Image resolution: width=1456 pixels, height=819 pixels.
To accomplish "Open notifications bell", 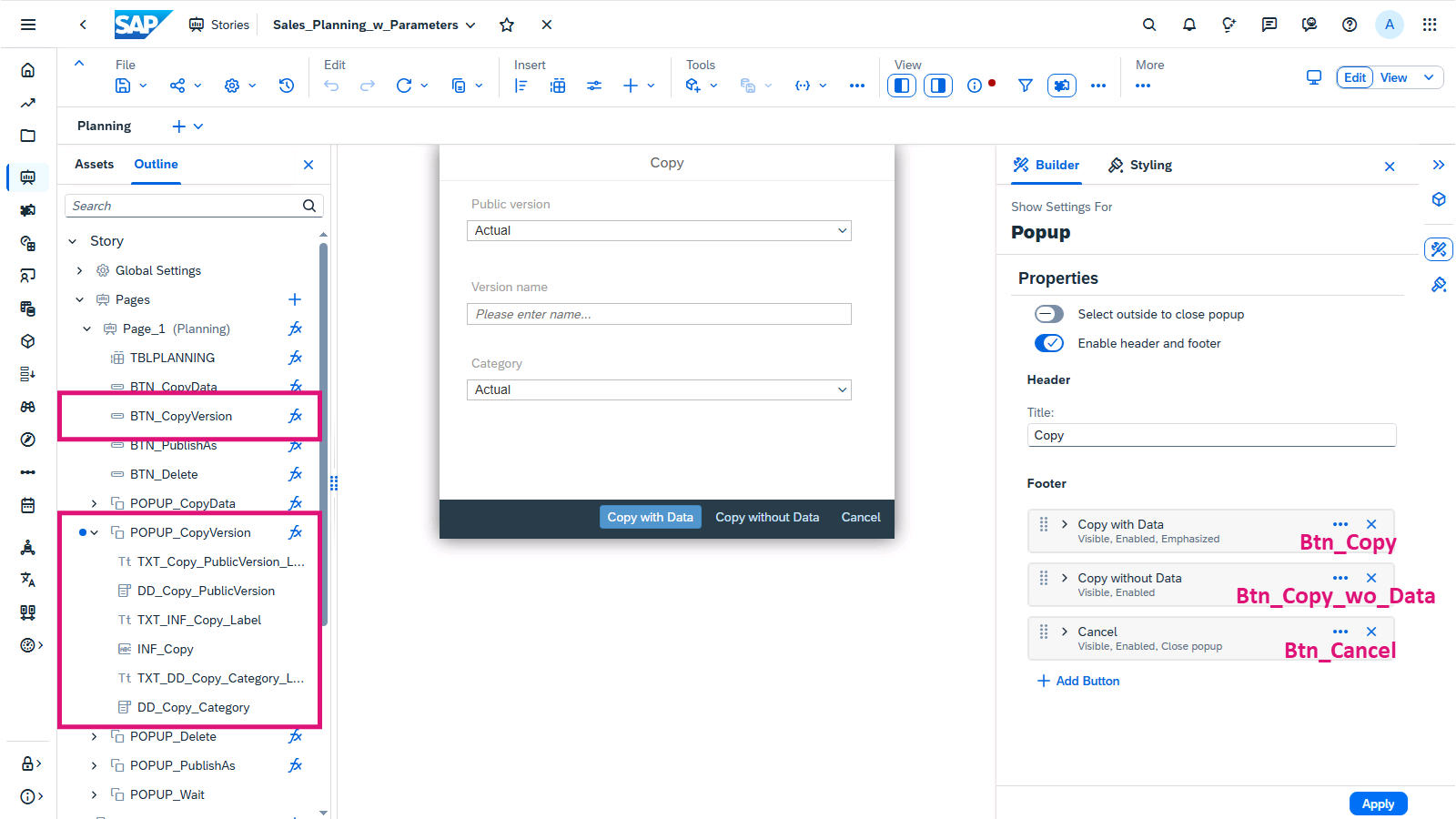I will tap(1189, 25).
